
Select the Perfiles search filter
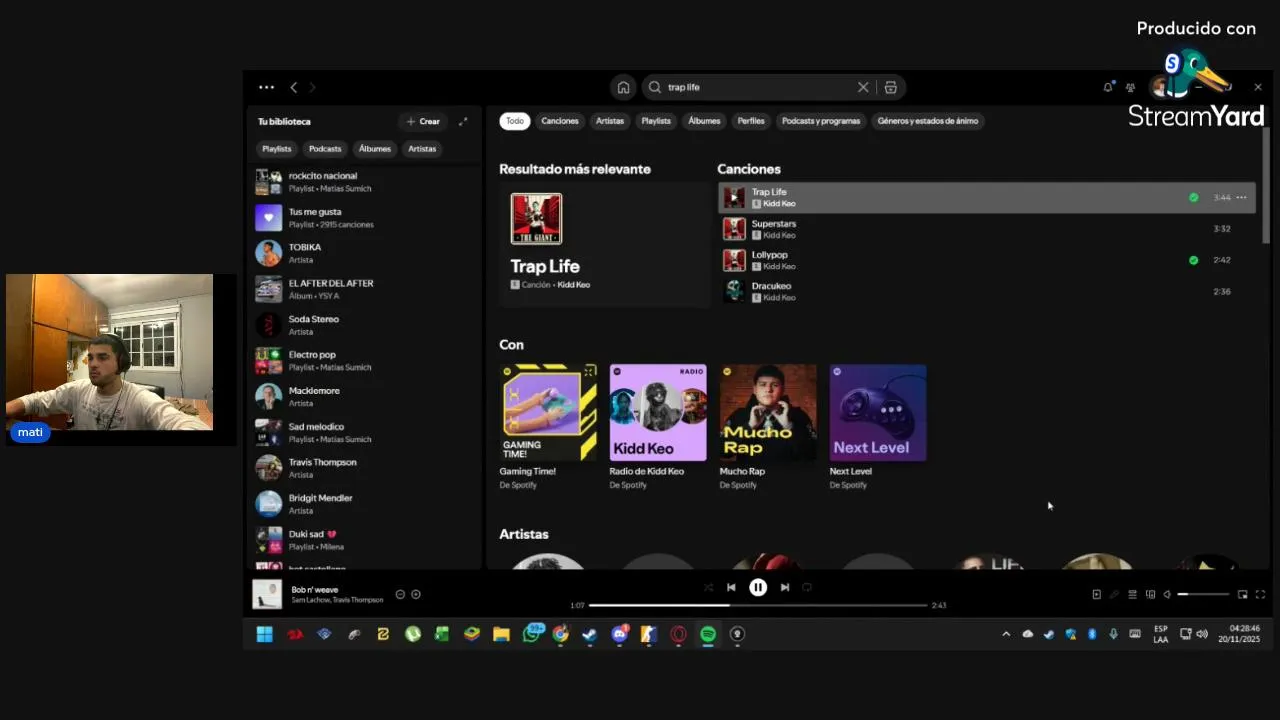[x=751, y=121]
